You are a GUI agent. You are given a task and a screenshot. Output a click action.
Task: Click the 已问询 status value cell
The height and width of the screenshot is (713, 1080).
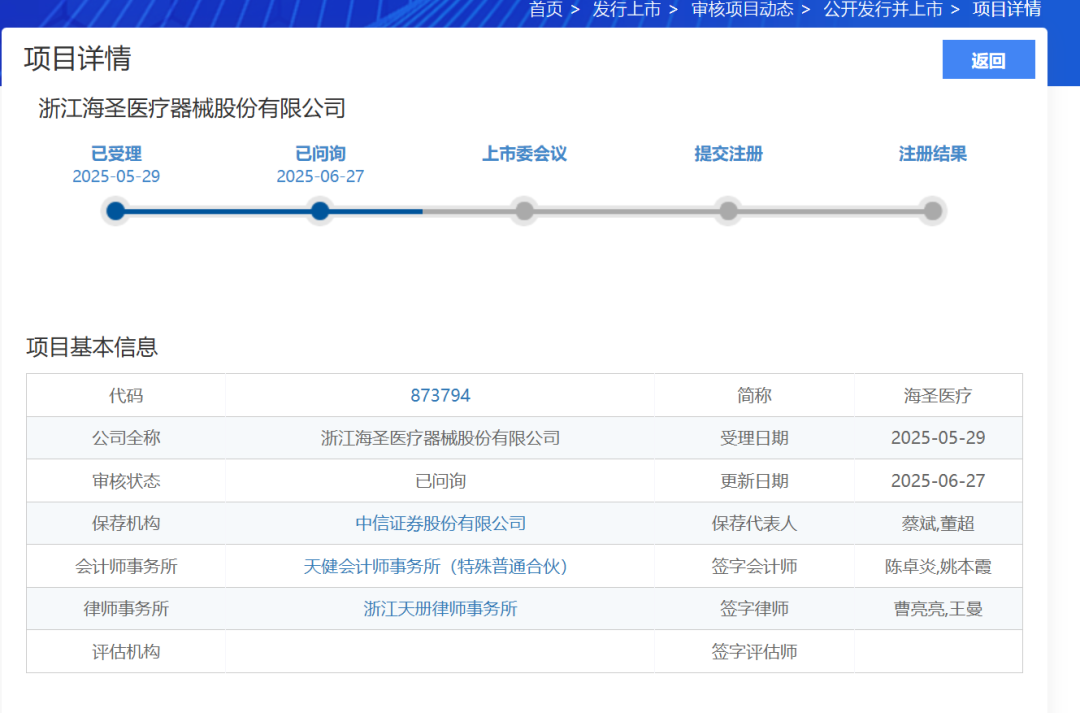click(440, 481)
